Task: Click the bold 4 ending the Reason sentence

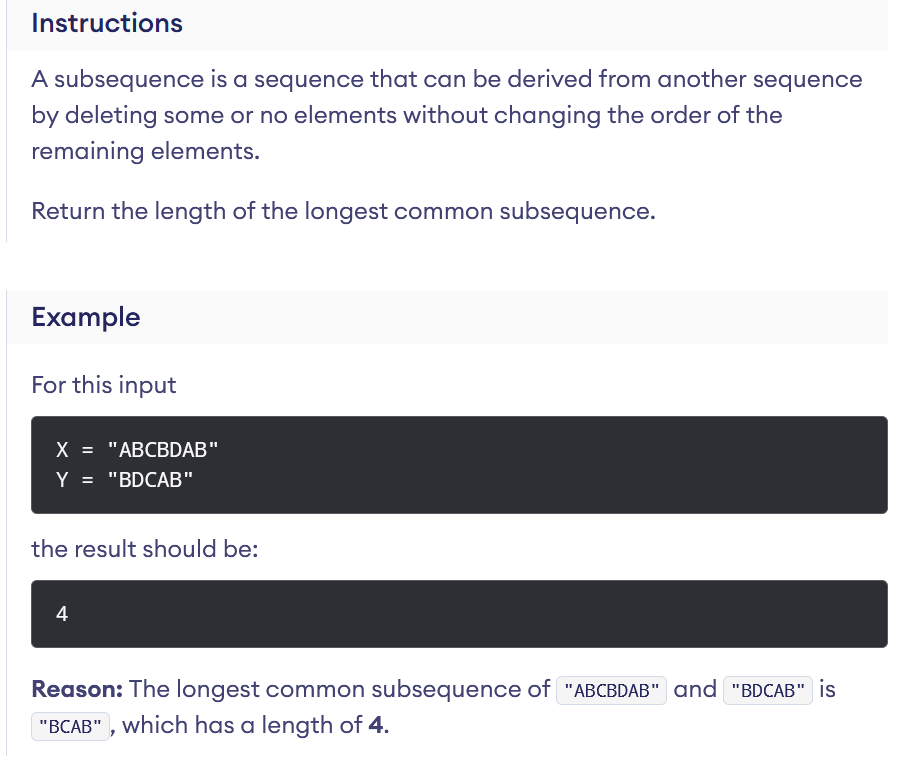Action: [376, 725]
